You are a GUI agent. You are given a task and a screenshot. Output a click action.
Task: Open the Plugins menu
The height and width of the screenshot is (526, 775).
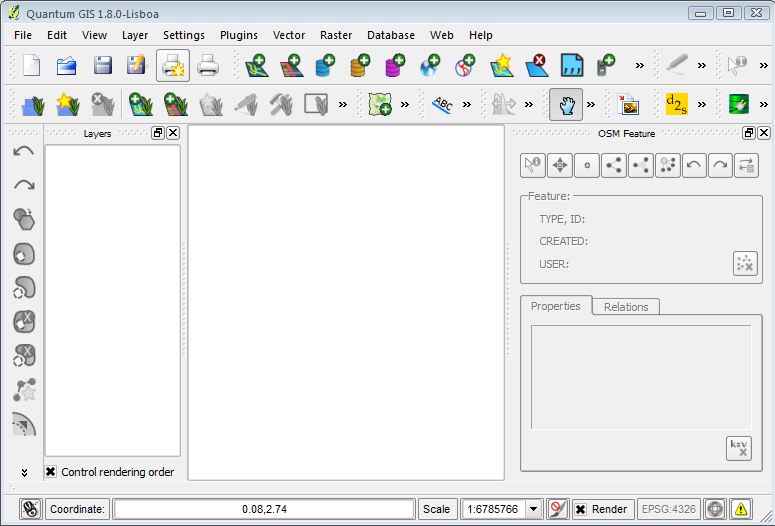239,35
